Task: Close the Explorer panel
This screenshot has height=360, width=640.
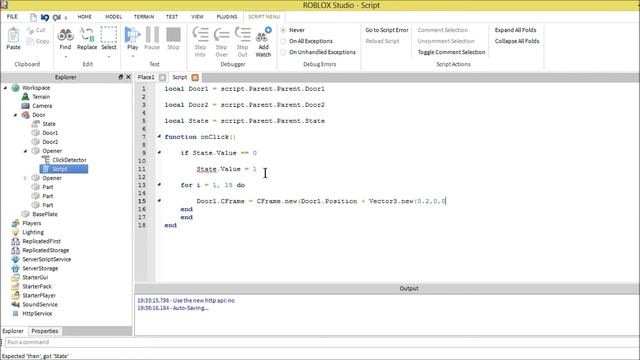Action: pos(128,77)
